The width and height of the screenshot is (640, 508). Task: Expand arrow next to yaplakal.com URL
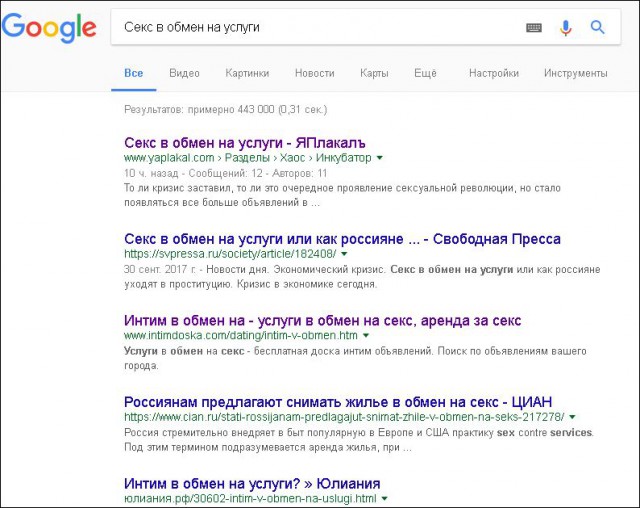click(x=380, y=158)
